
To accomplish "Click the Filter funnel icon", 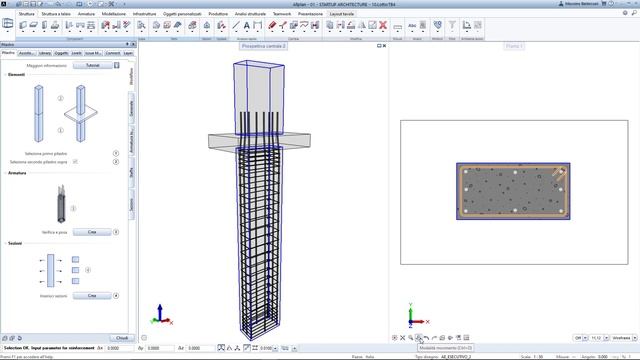I will [452, 25].
